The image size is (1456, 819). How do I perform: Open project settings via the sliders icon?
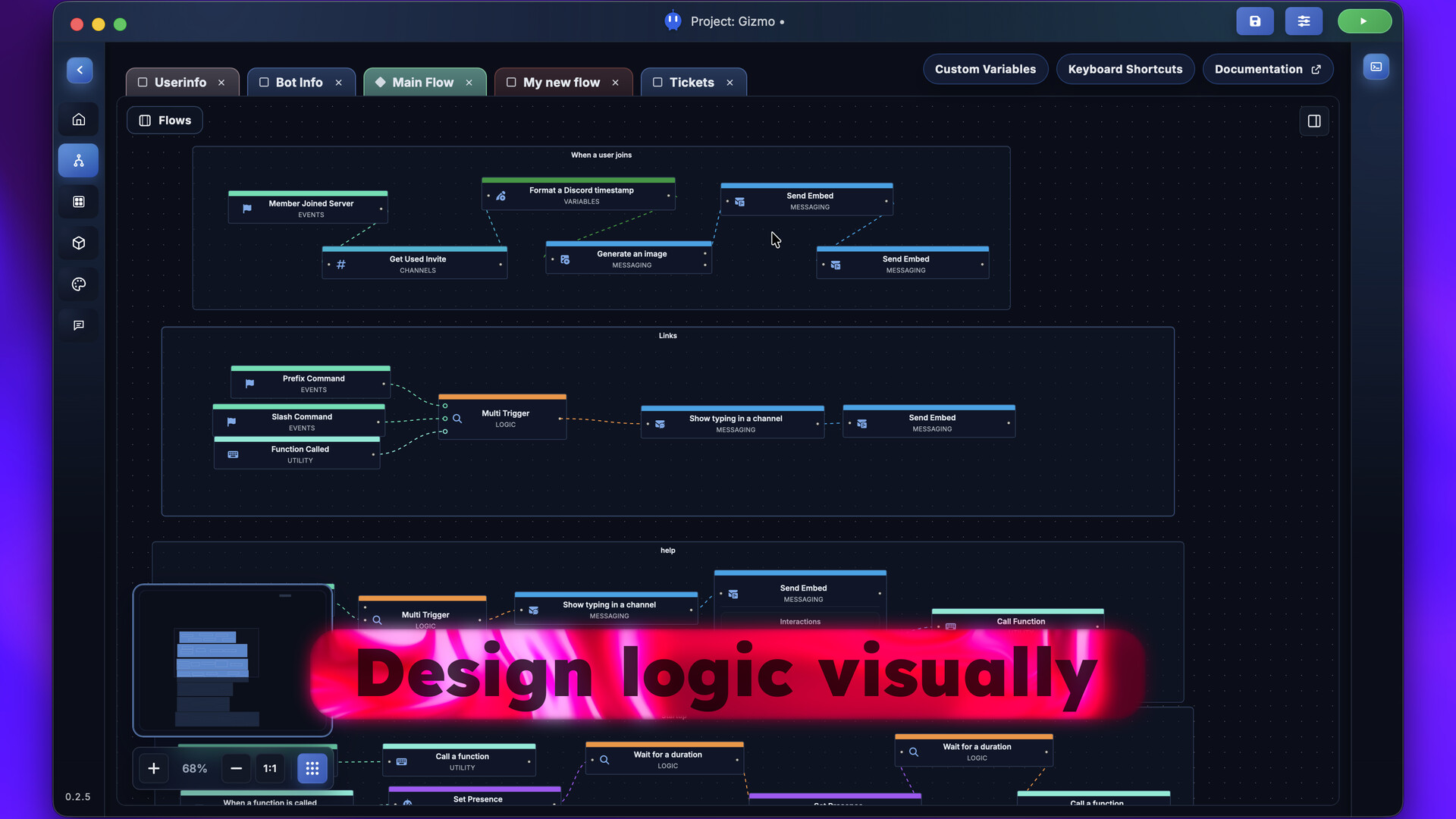(1304, 20)
